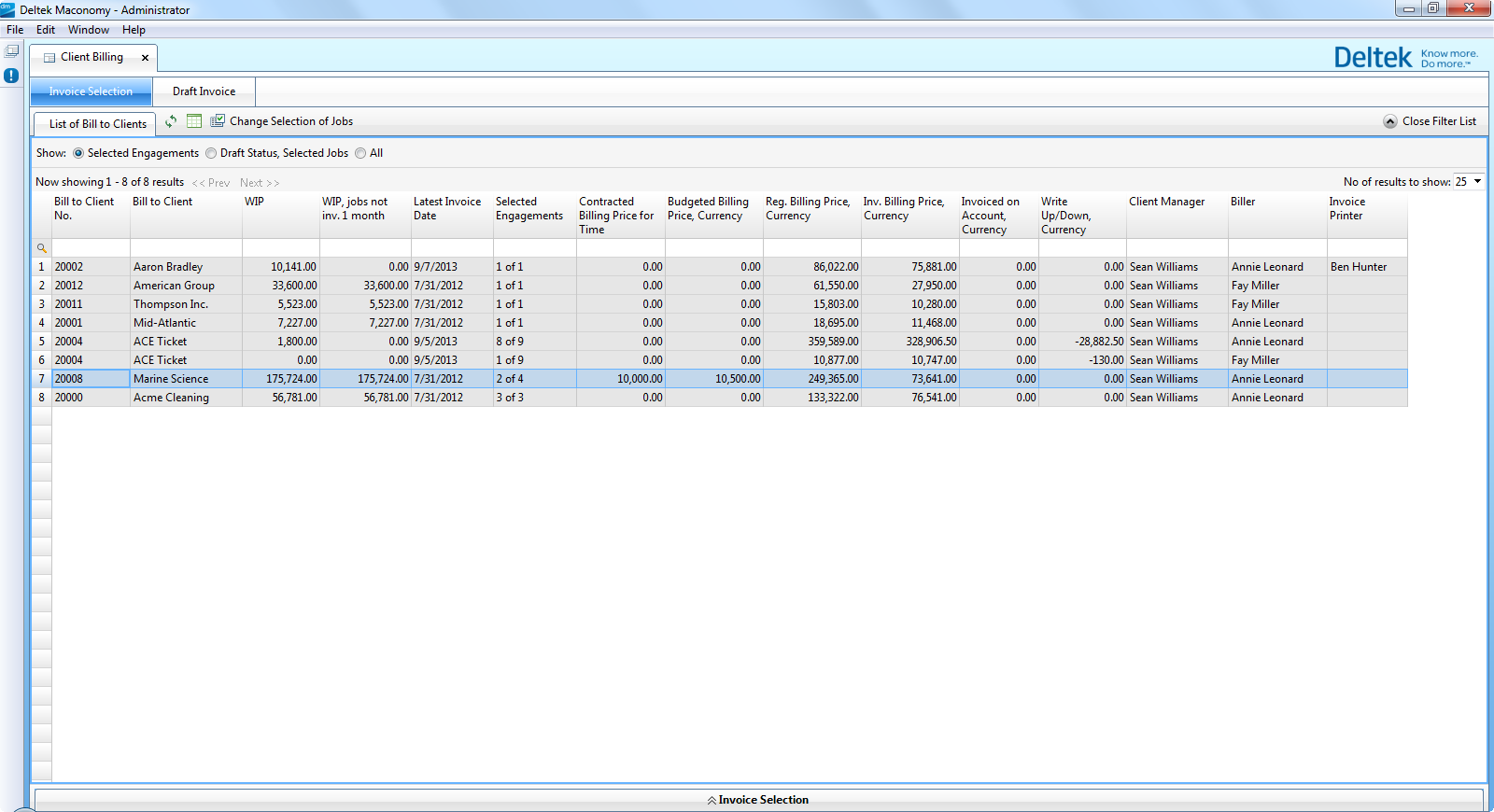This screenshot has width=1494, height=812.
Task: Select the All radio button
Action: point(360,153)
